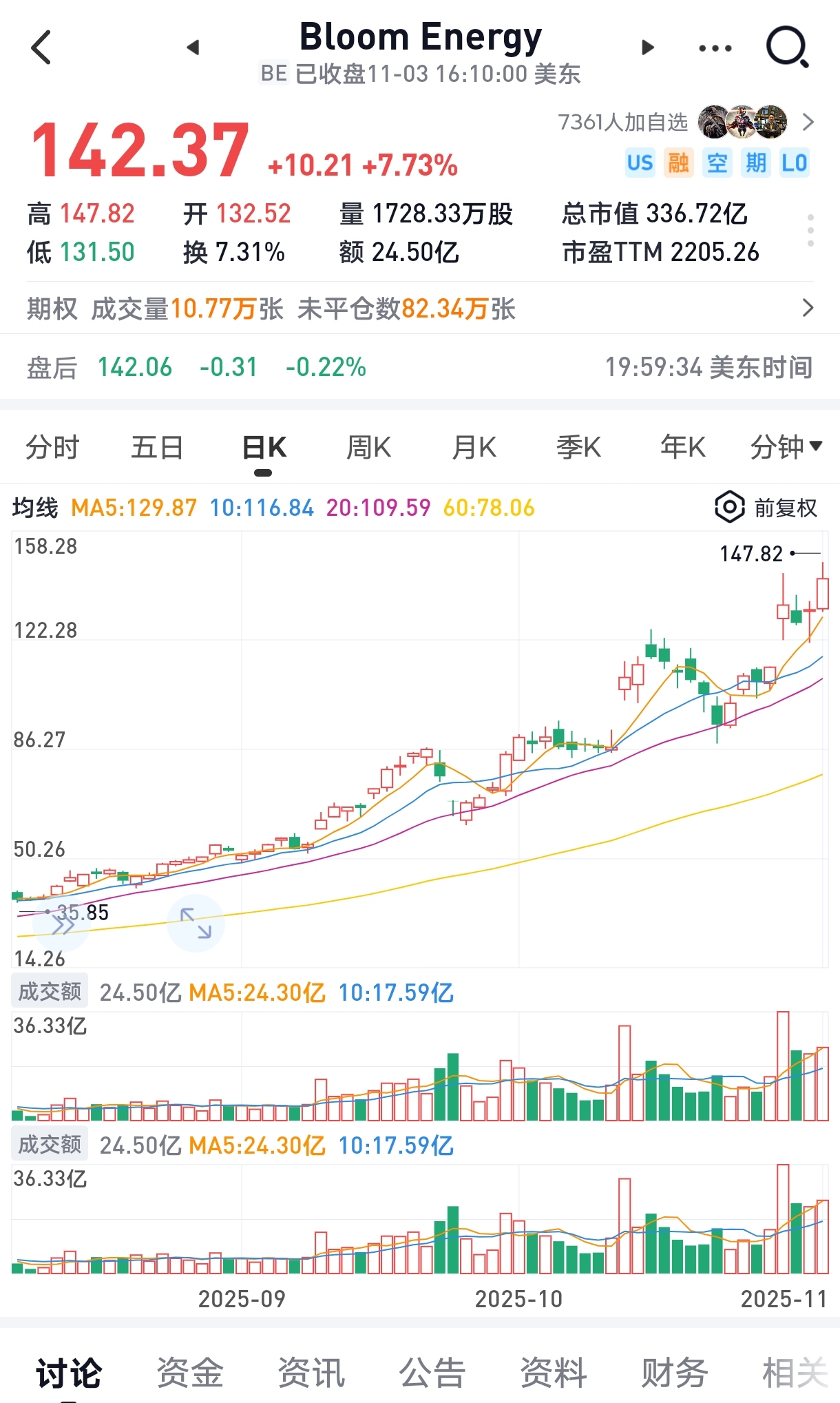Tap the 总市值 336.72亿 value
Viewport: 840px width, 1403px height.
click(654, 214)
